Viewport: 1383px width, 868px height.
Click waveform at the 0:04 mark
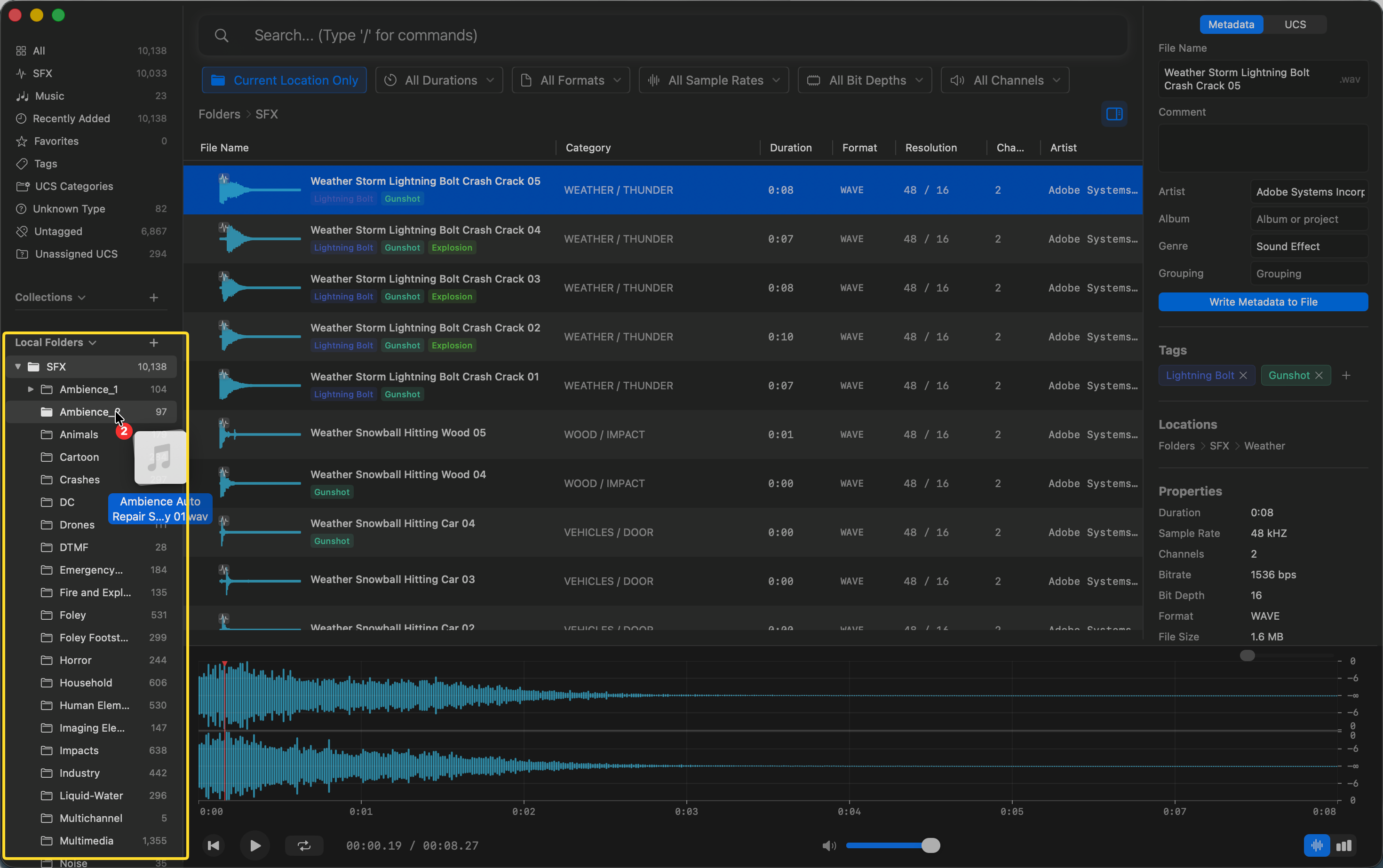pos(849,730)
